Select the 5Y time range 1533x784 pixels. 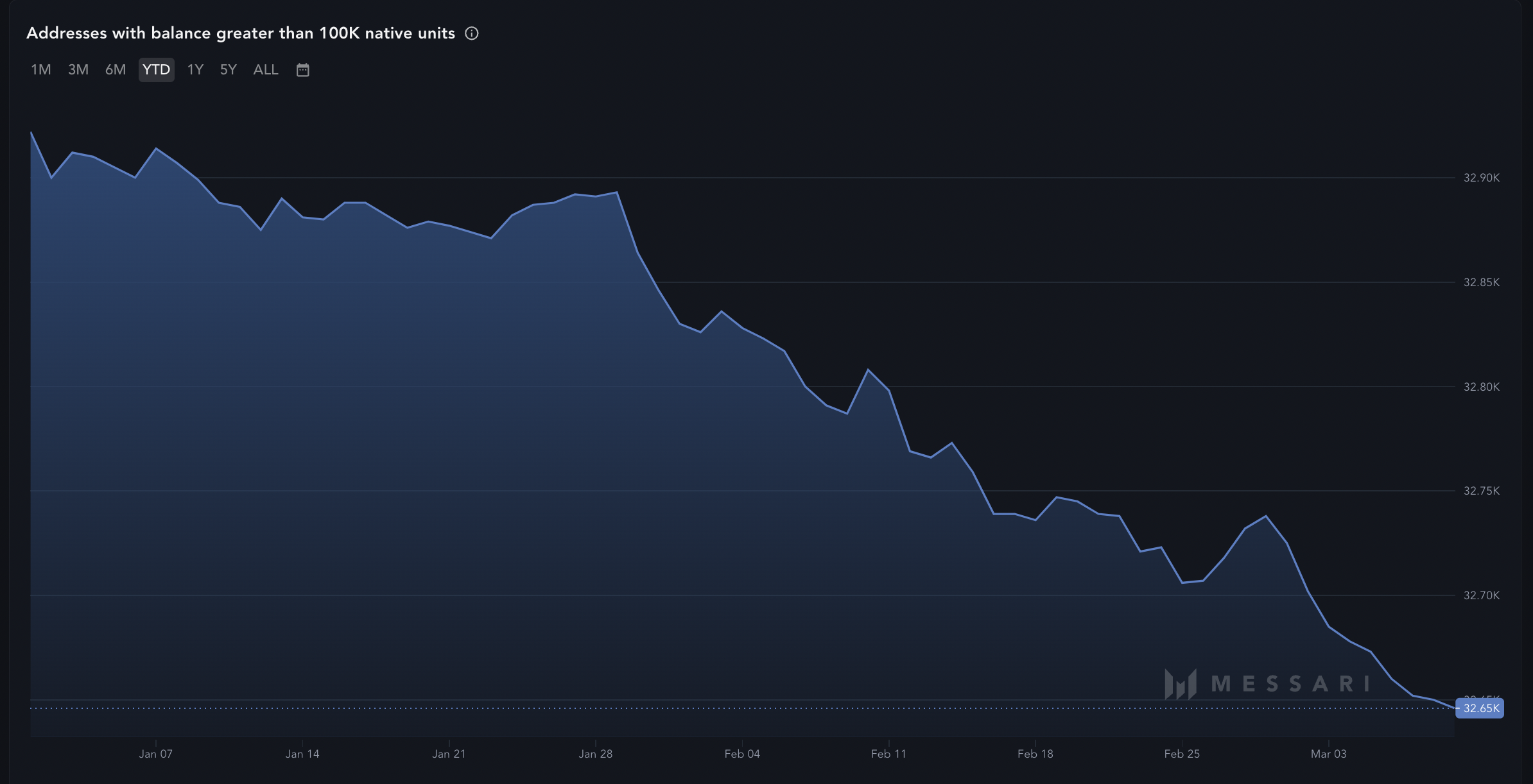[x=229, y=70]
